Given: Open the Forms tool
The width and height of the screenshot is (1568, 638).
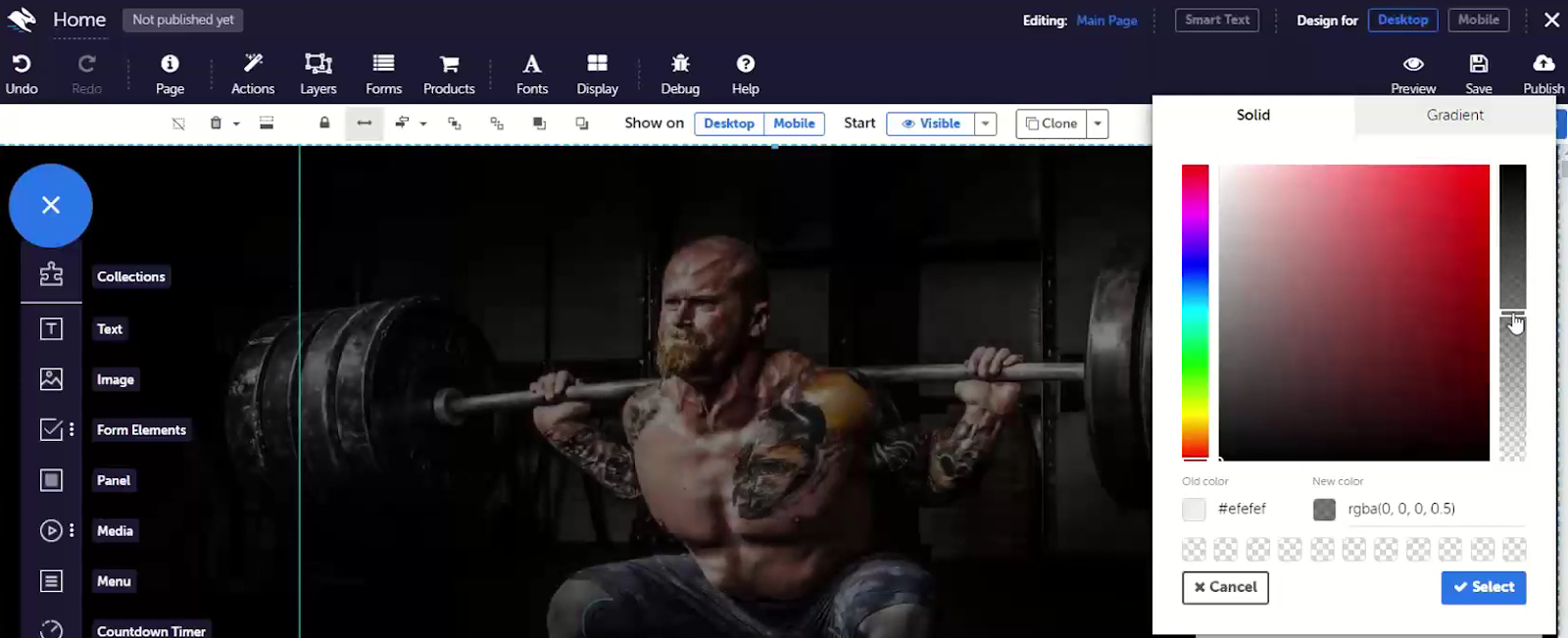Looking at the screenshot, I should coord(383,64).
